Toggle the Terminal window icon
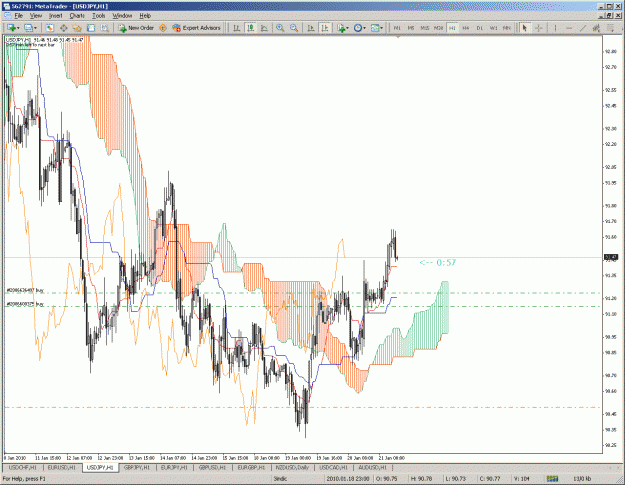This screenshot has height=485, width=625. [x=91, y=28]
